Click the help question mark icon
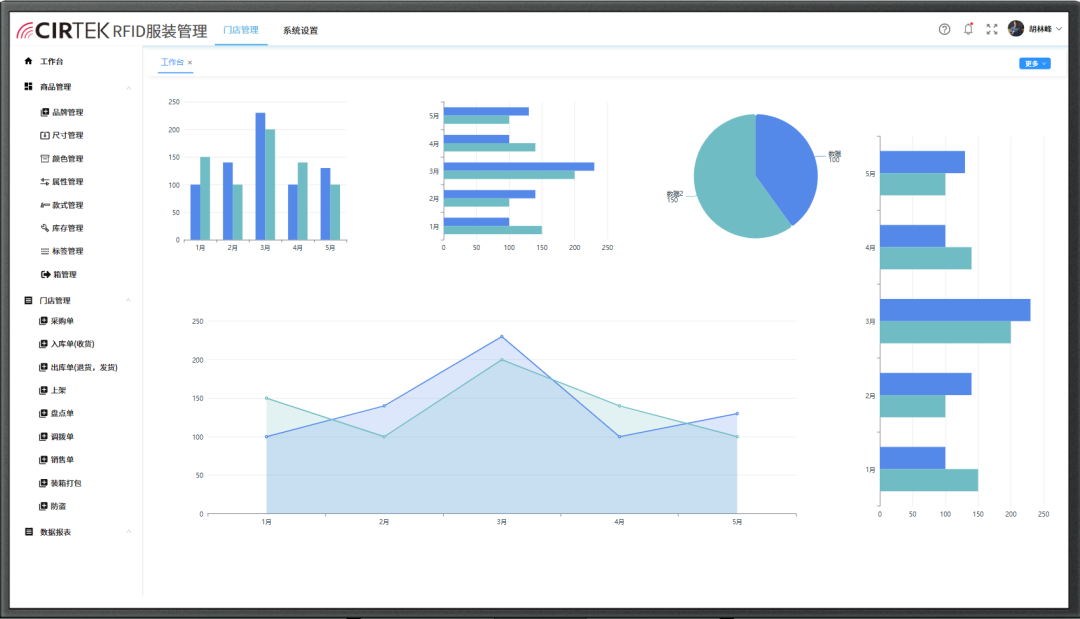The image size is (1080, 619). (944, 29)
